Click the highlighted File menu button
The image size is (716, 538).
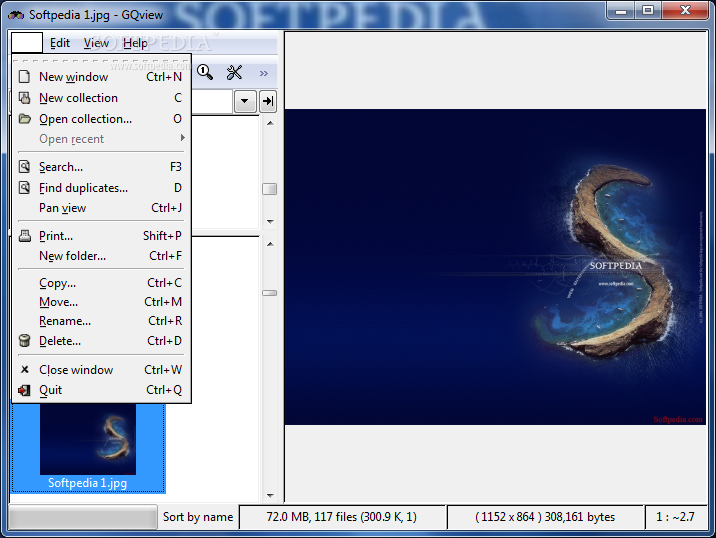(x=27, y=43)
